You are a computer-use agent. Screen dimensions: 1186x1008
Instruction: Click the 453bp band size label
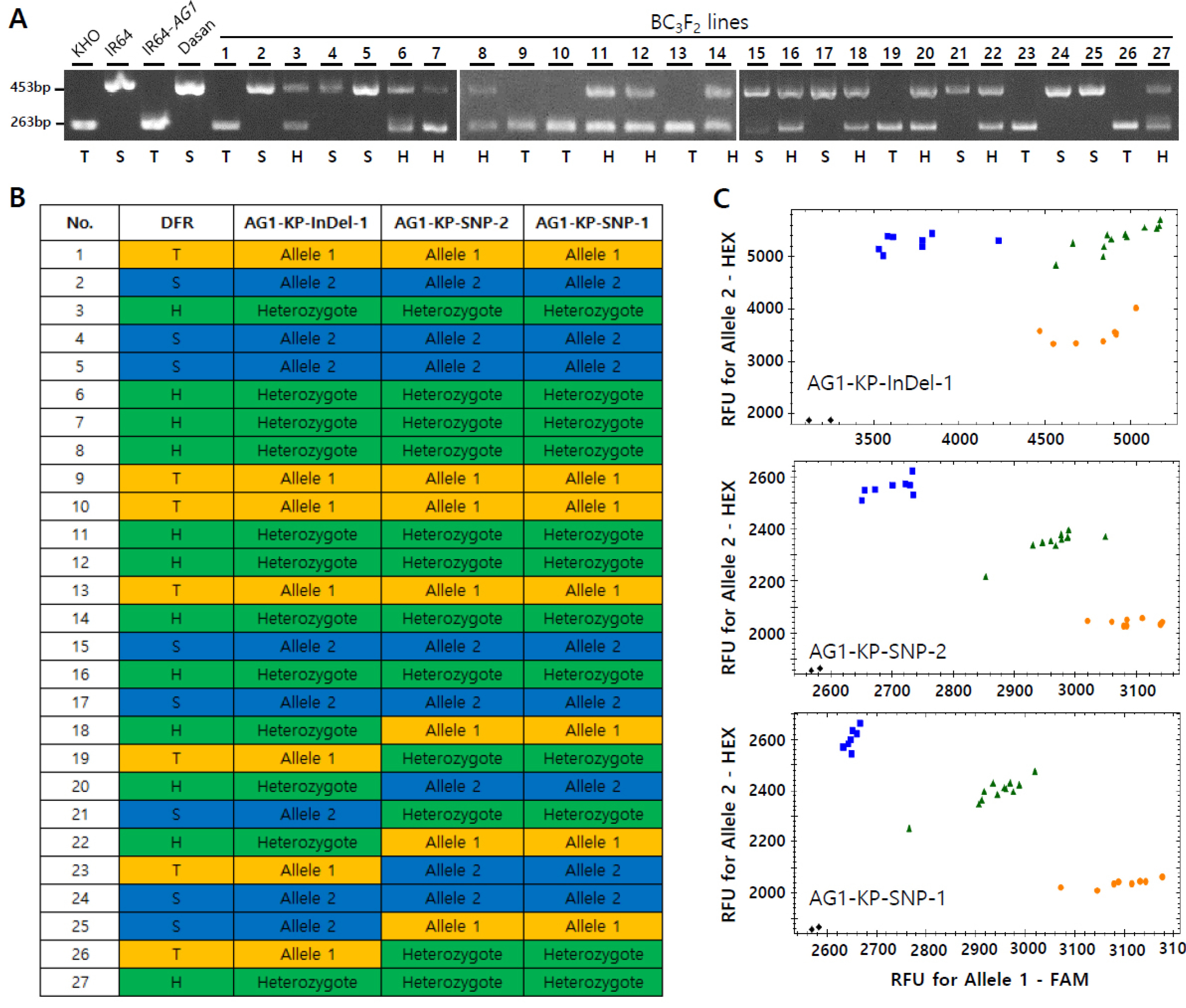tap(30, 87)
